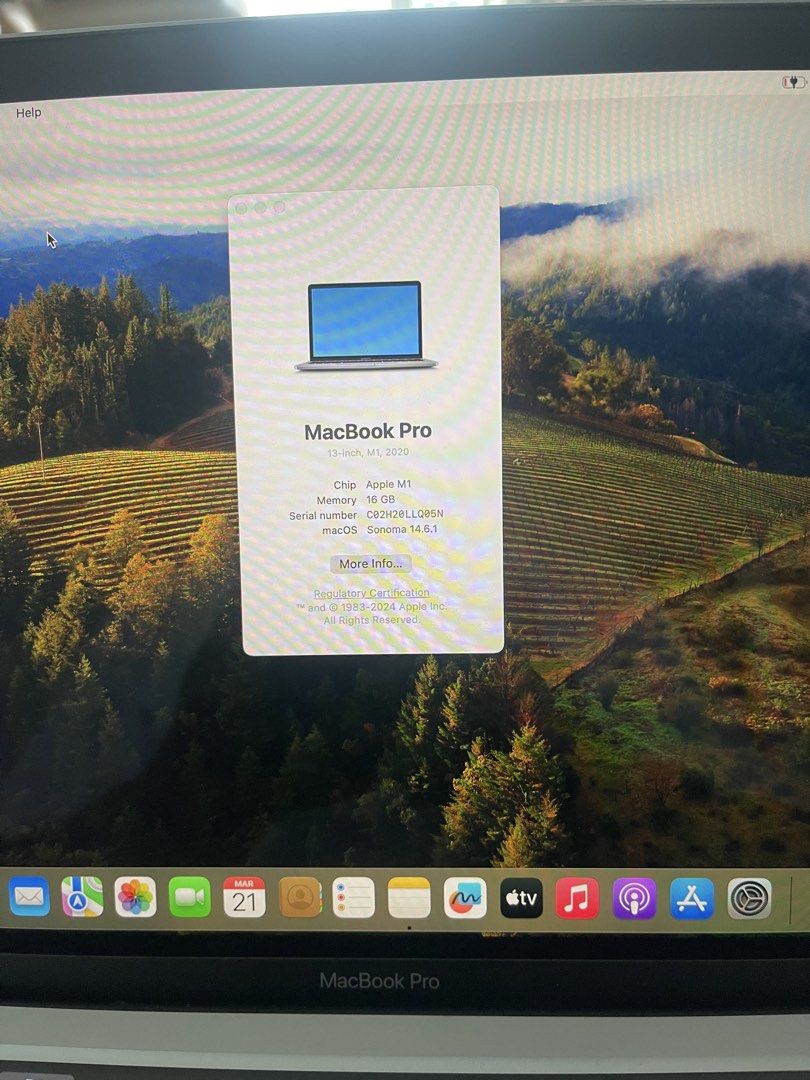Click the Memory value 16 GB
Image resolution: width=810 pixels, height=1080 pixels.
click(380, 499)
